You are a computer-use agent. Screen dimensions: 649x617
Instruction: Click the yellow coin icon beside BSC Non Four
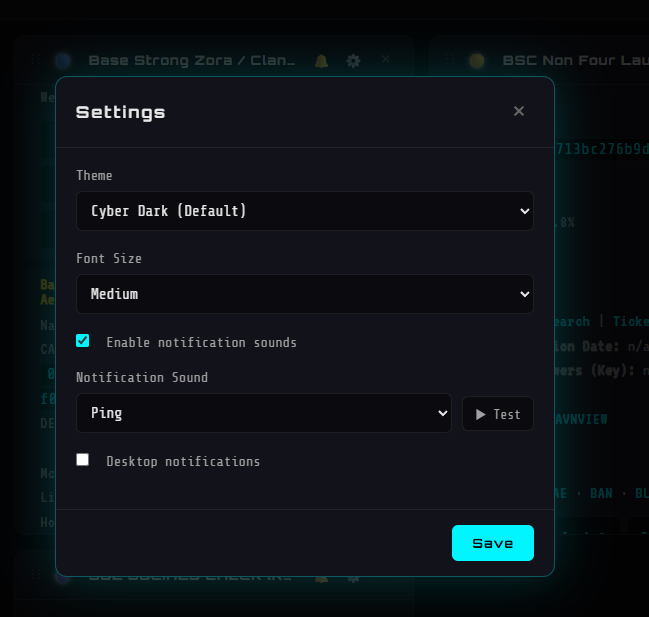pos(477,61)
